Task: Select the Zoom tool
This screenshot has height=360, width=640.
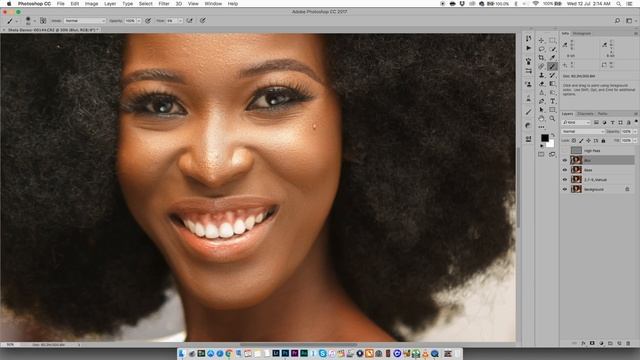Action: pos(552,118)
